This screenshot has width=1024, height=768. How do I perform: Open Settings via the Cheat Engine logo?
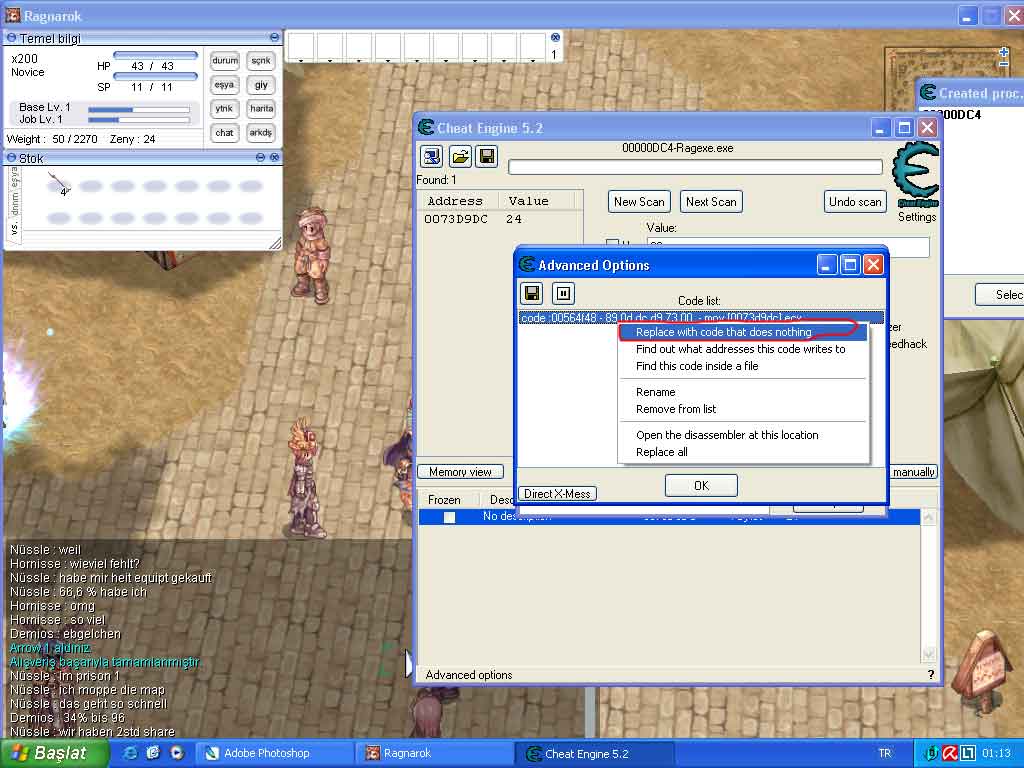[915, 172]
